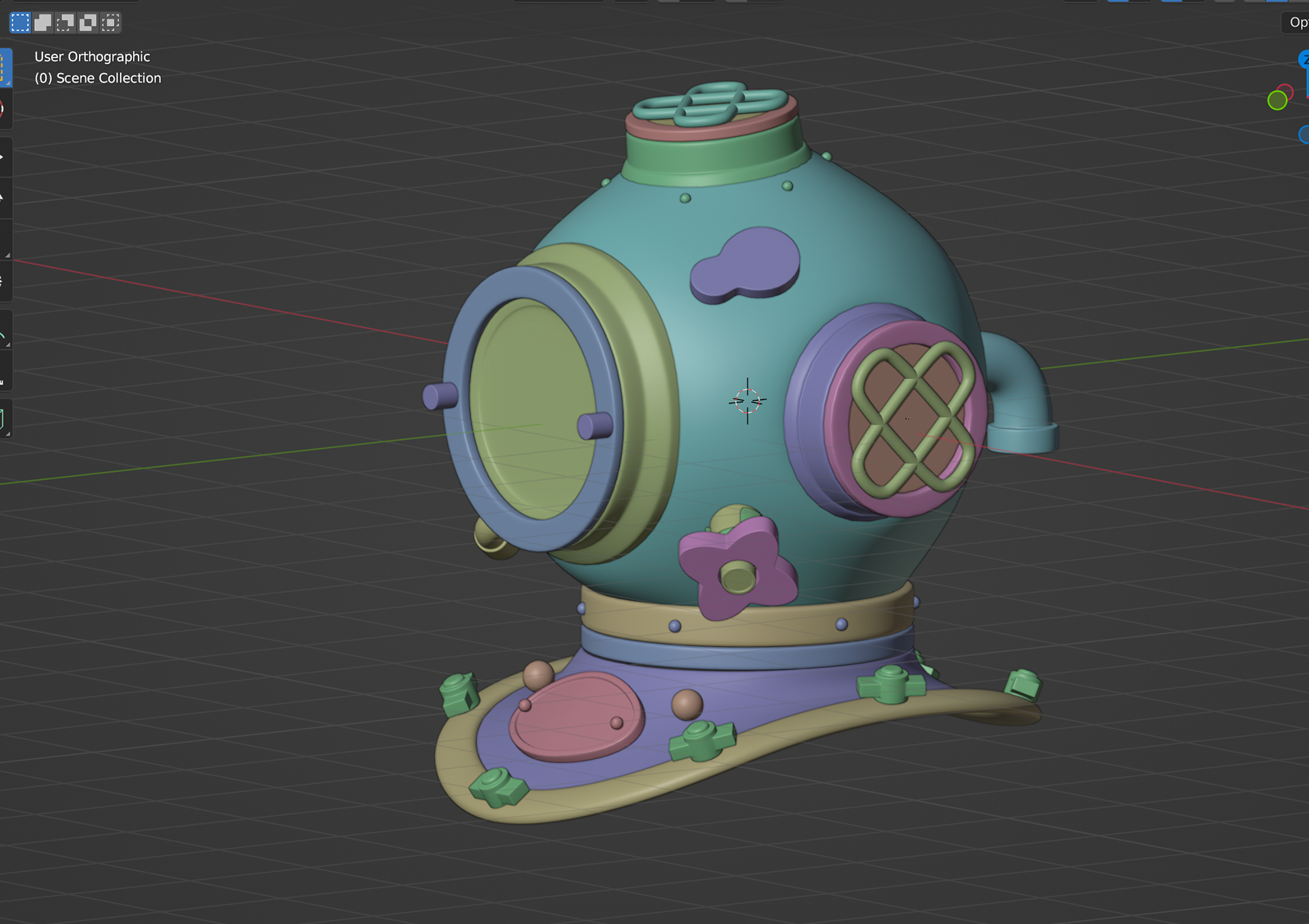Open the Options dropdown
Viewport: 1309px width, 924px height.
[1297, 23]
